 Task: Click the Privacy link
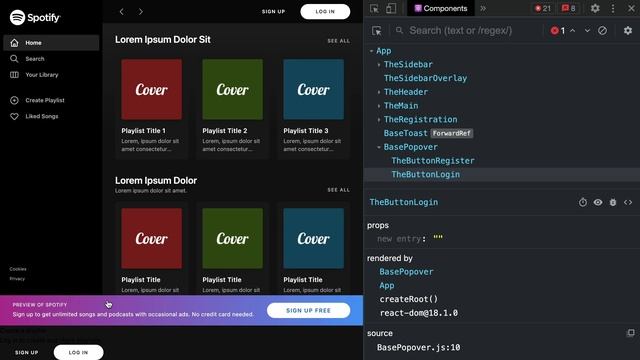pyautogui.click(x=17, y=279)
